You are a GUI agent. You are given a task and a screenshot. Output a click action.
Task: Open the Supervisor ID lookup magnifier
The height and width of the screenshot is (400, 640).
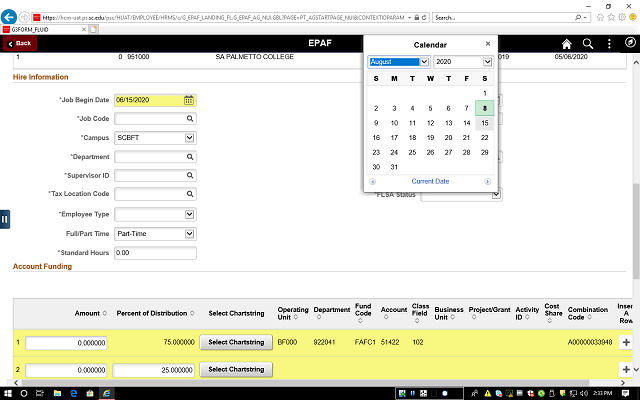click(x=190, y=175)
